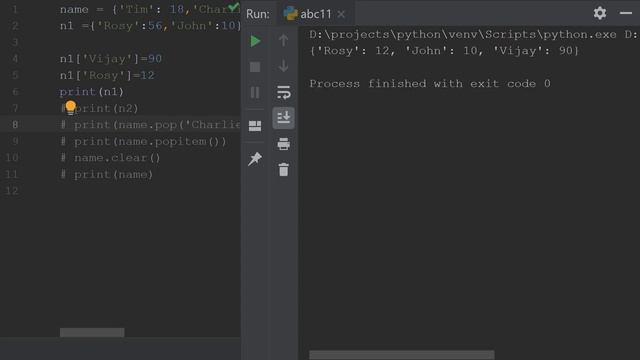Click the print output icon

pyautogui.click(x=283, y=144)
